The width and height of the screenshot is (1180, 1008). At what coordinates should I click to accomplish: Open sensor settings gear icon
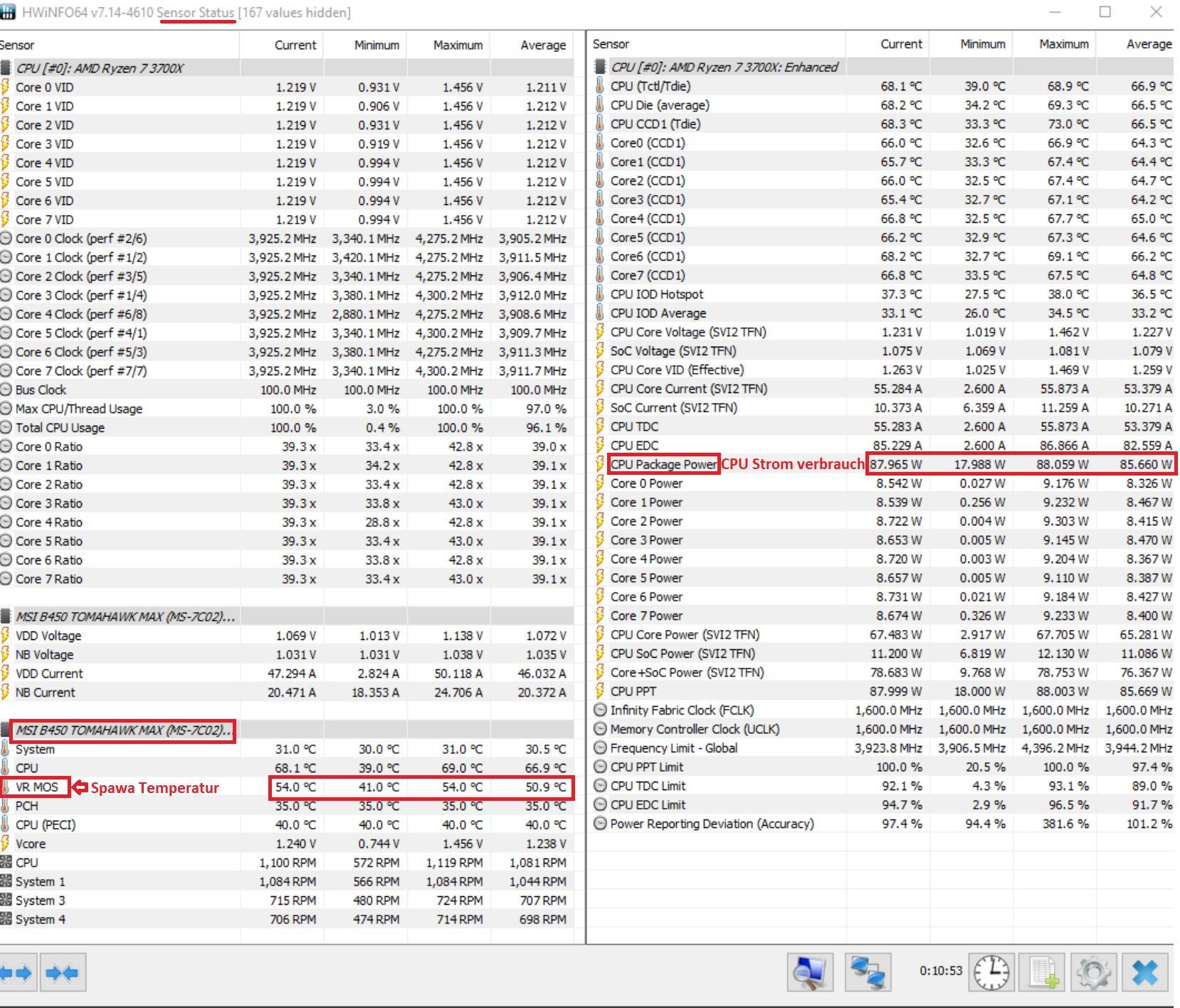(x=1094, y=972)
